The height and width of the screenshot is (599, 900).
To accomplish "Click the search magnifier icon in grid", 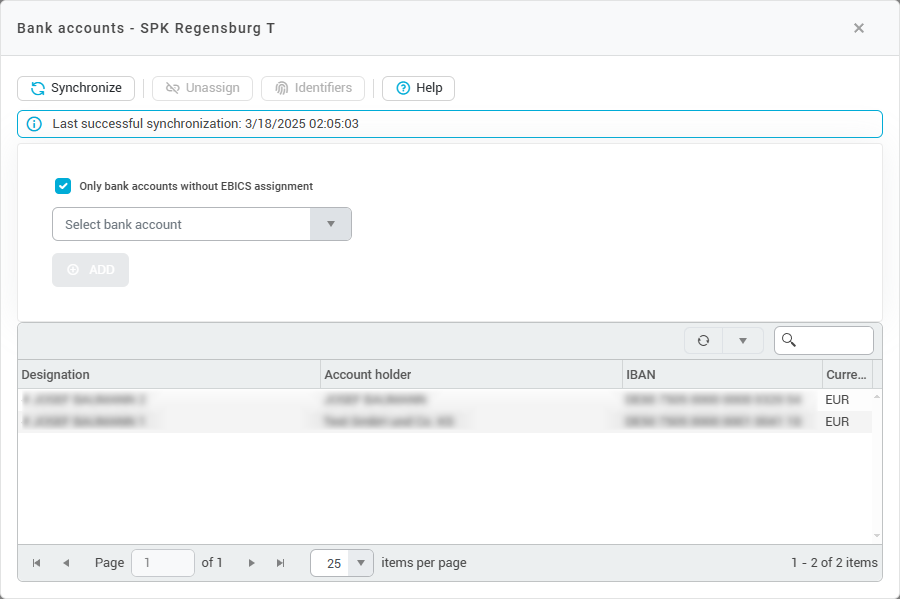I will click(789, 341).
